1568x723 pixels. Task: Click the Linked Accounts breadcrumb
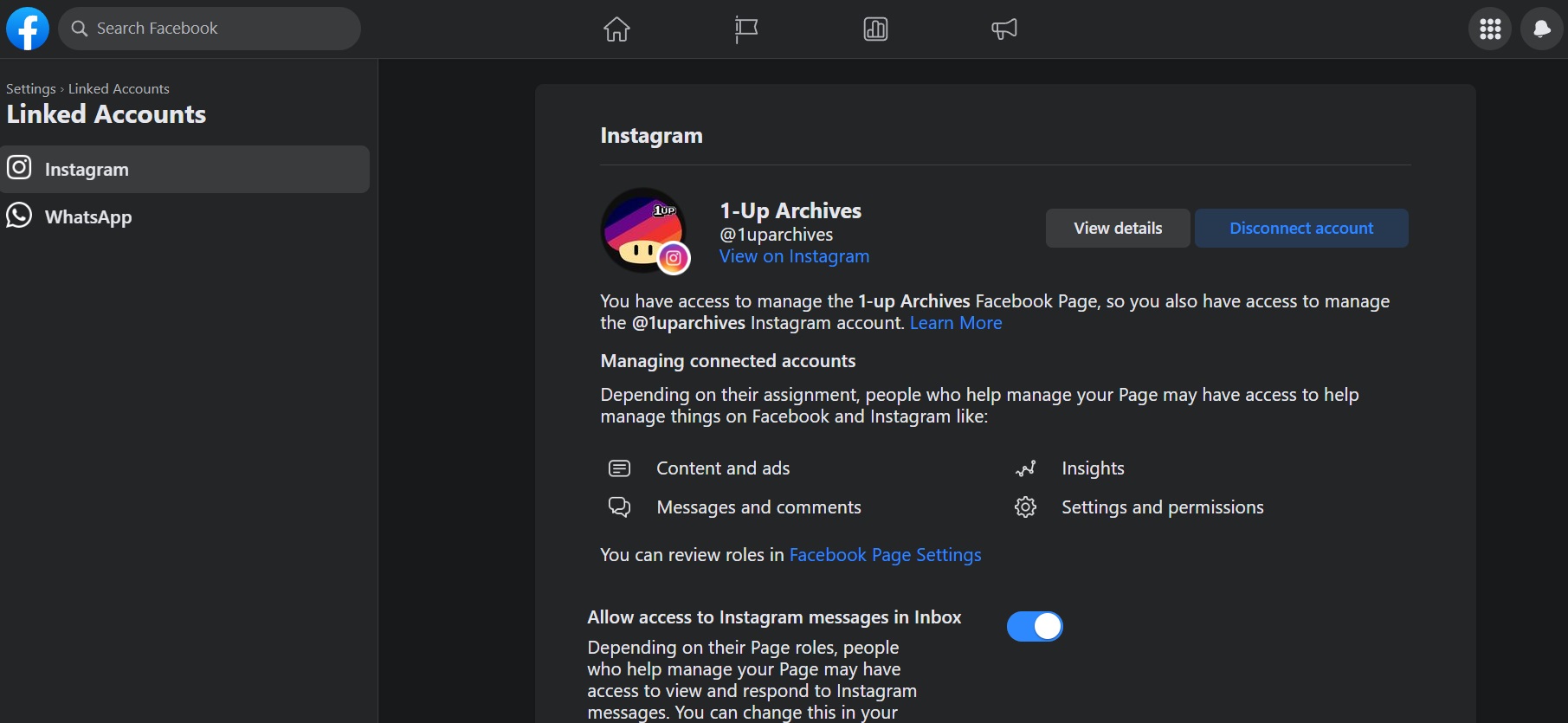(119, 88)
